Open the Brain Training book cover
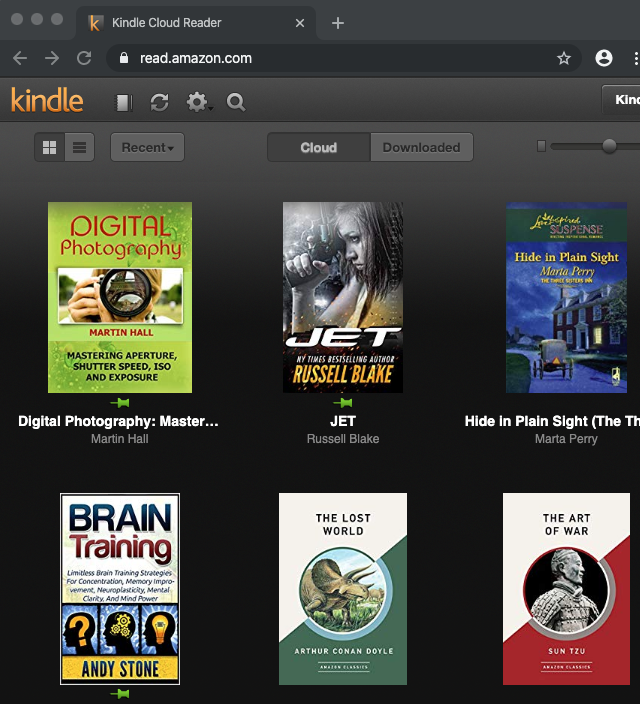The image size is (640, 704). point(120,589)
